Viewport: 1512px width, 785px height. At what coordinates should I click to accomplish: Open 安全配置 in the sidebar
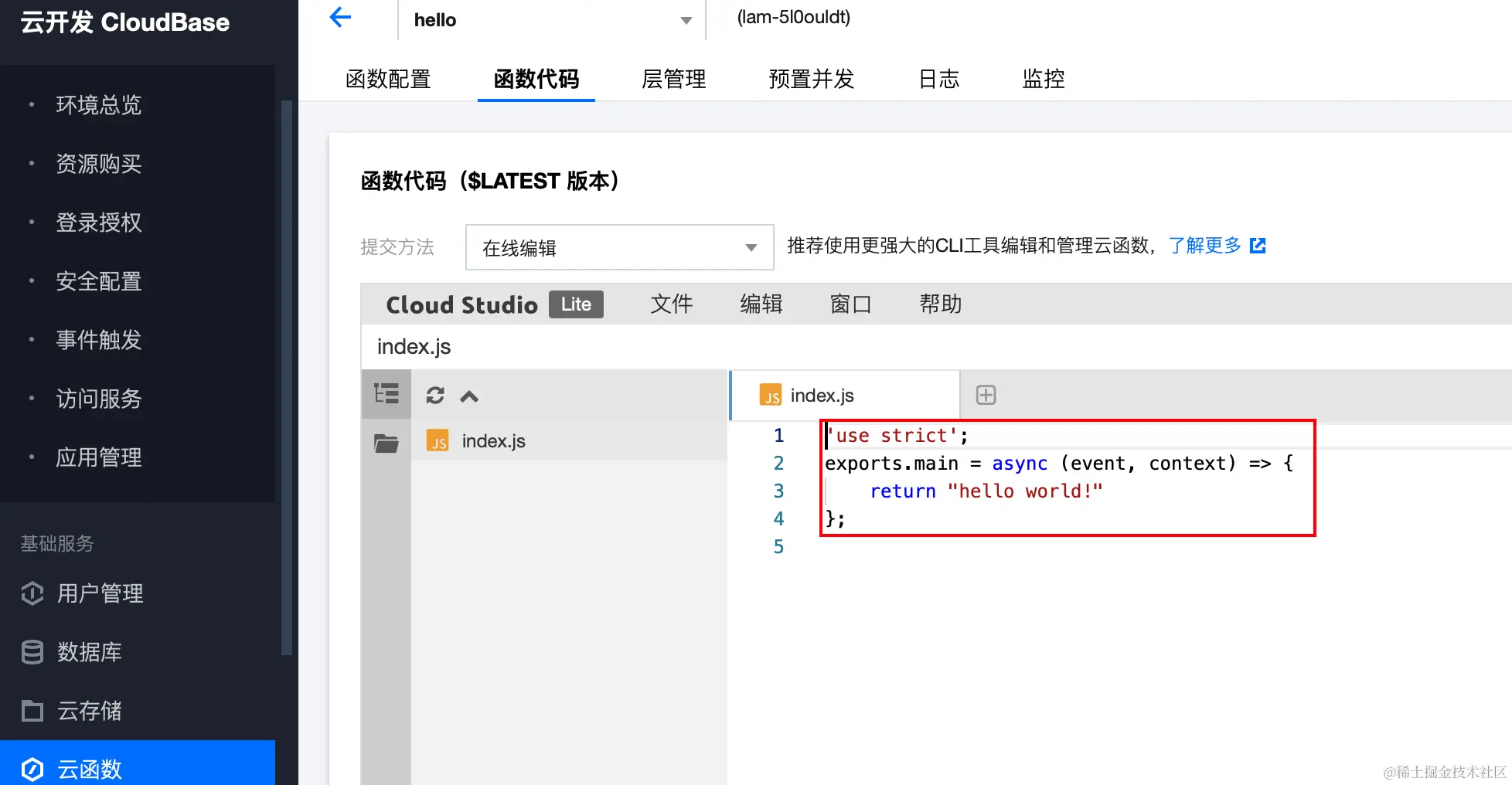pos(99,281)
